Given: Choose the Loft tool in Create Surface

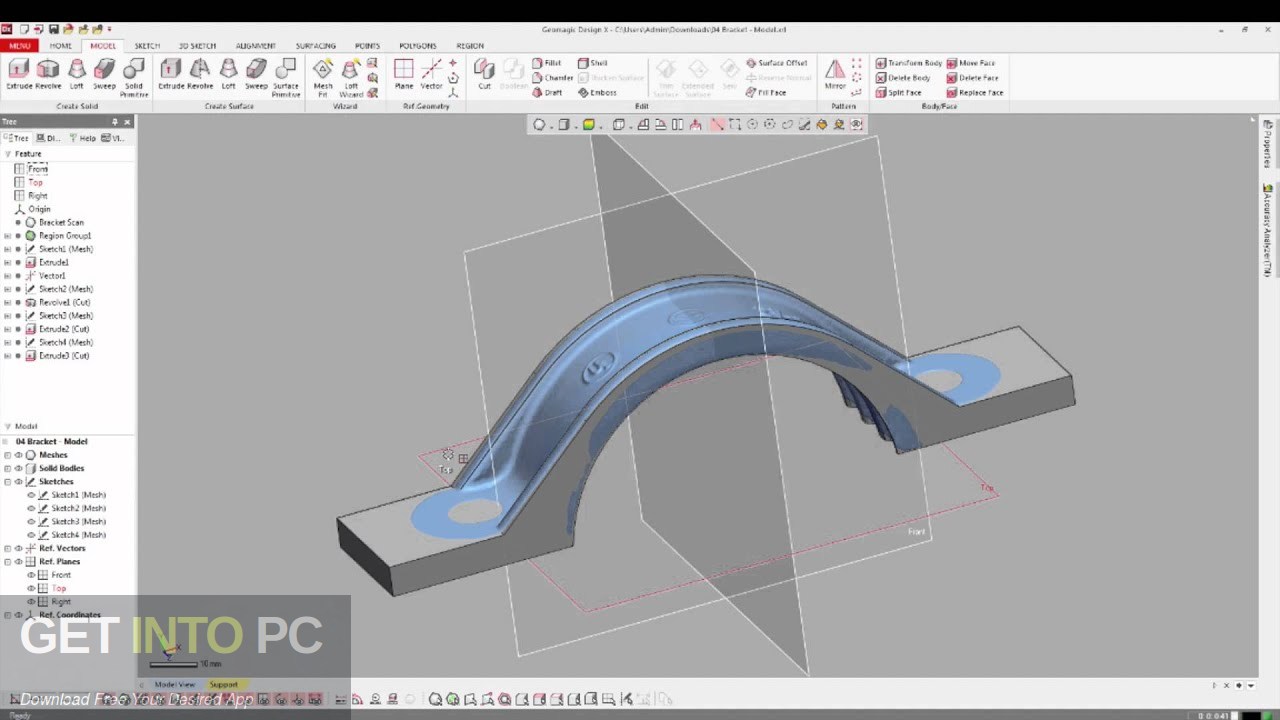Looking at the screenshot, I should pos(228,74).
